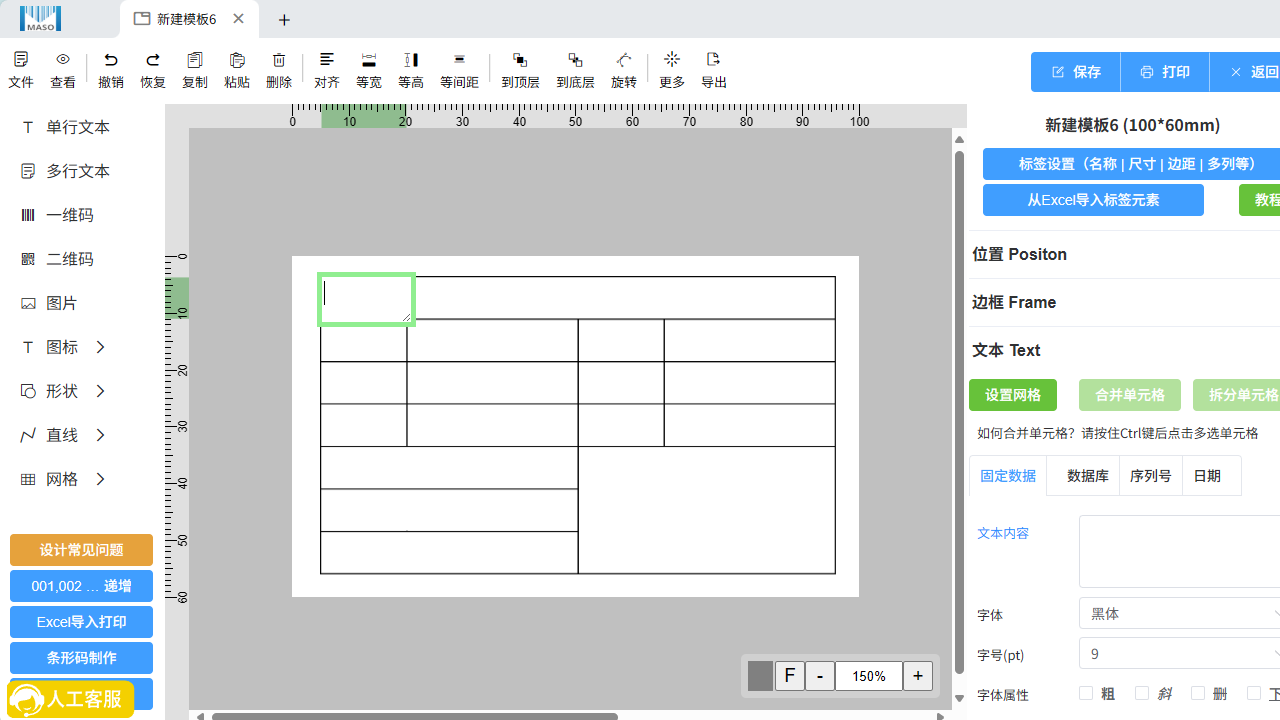
Task: Open the 文件 file menu icon
Action: 21,60
